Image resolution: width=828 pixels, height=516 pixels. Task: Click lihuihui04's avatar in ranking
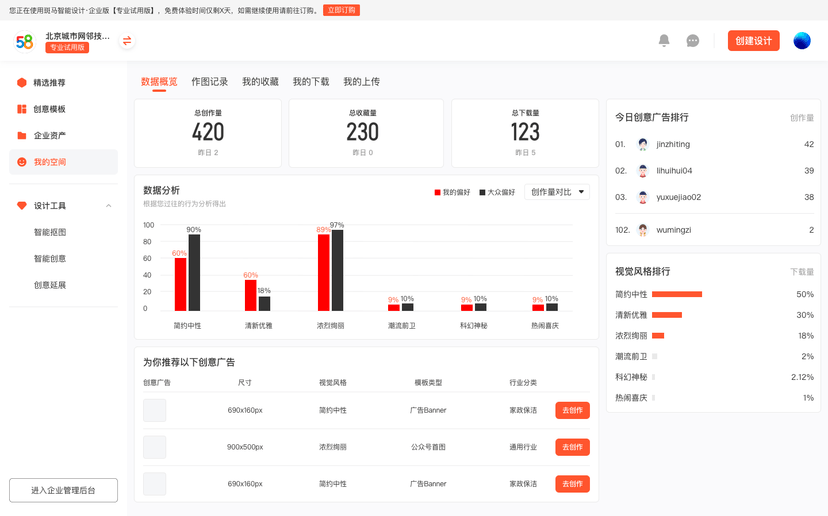[643, 171]
